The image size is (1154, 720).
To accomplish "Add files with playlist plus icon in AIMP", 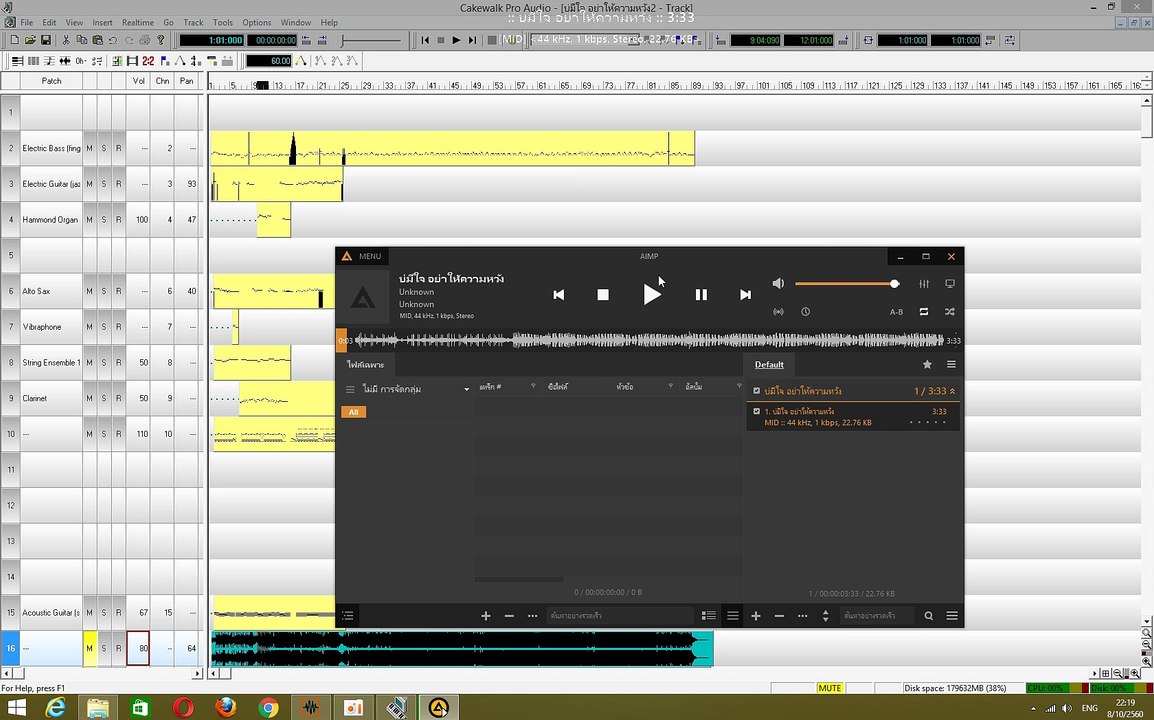I will (x=755, y=615).
